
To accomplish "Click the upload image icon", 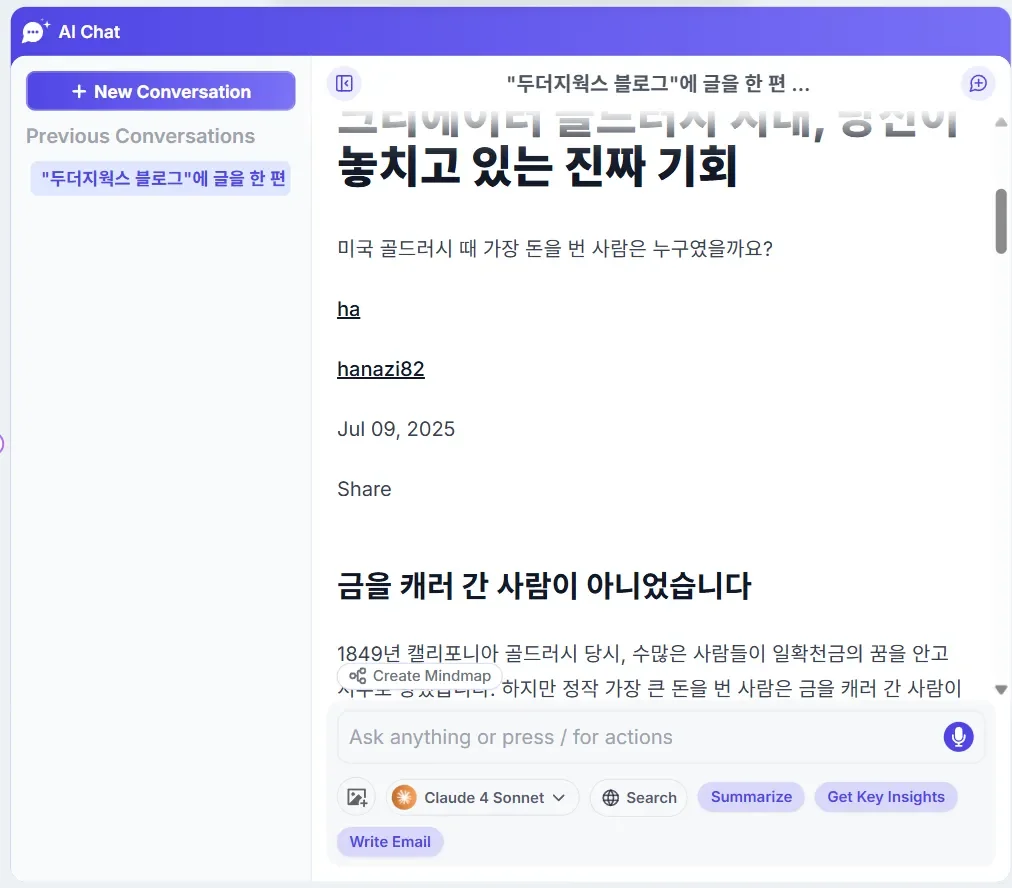I will pyautogui.click(x=356, y=798).
